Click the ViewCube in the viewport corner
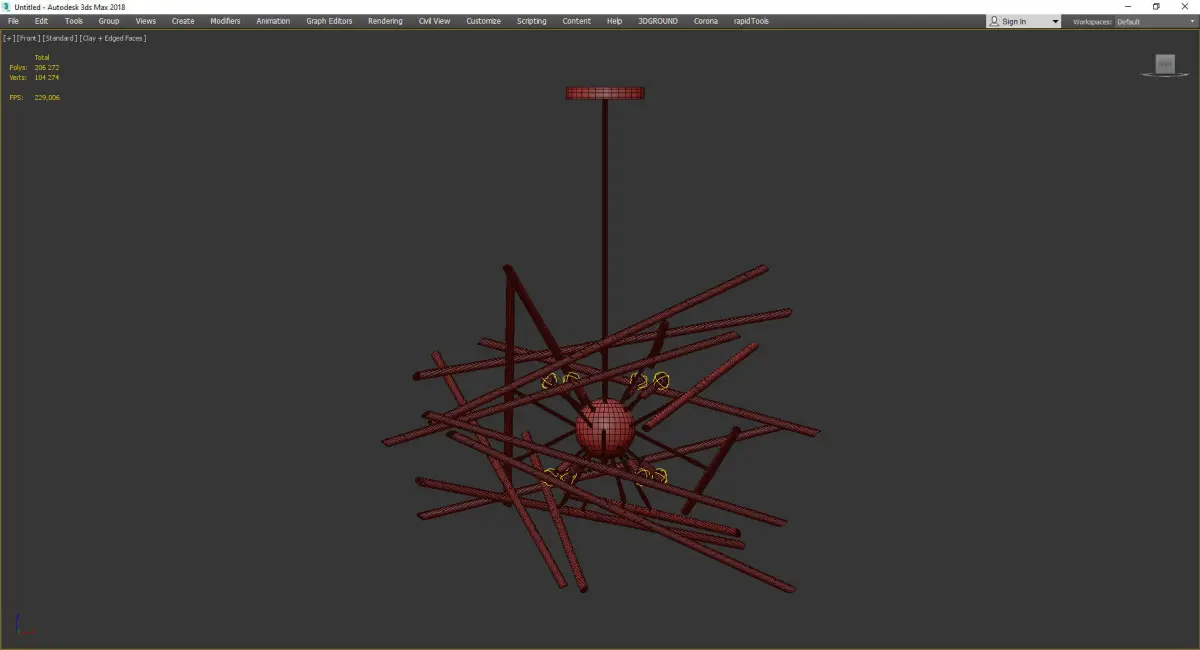This screenshot has height=650, width=1200. [1165, 65]
